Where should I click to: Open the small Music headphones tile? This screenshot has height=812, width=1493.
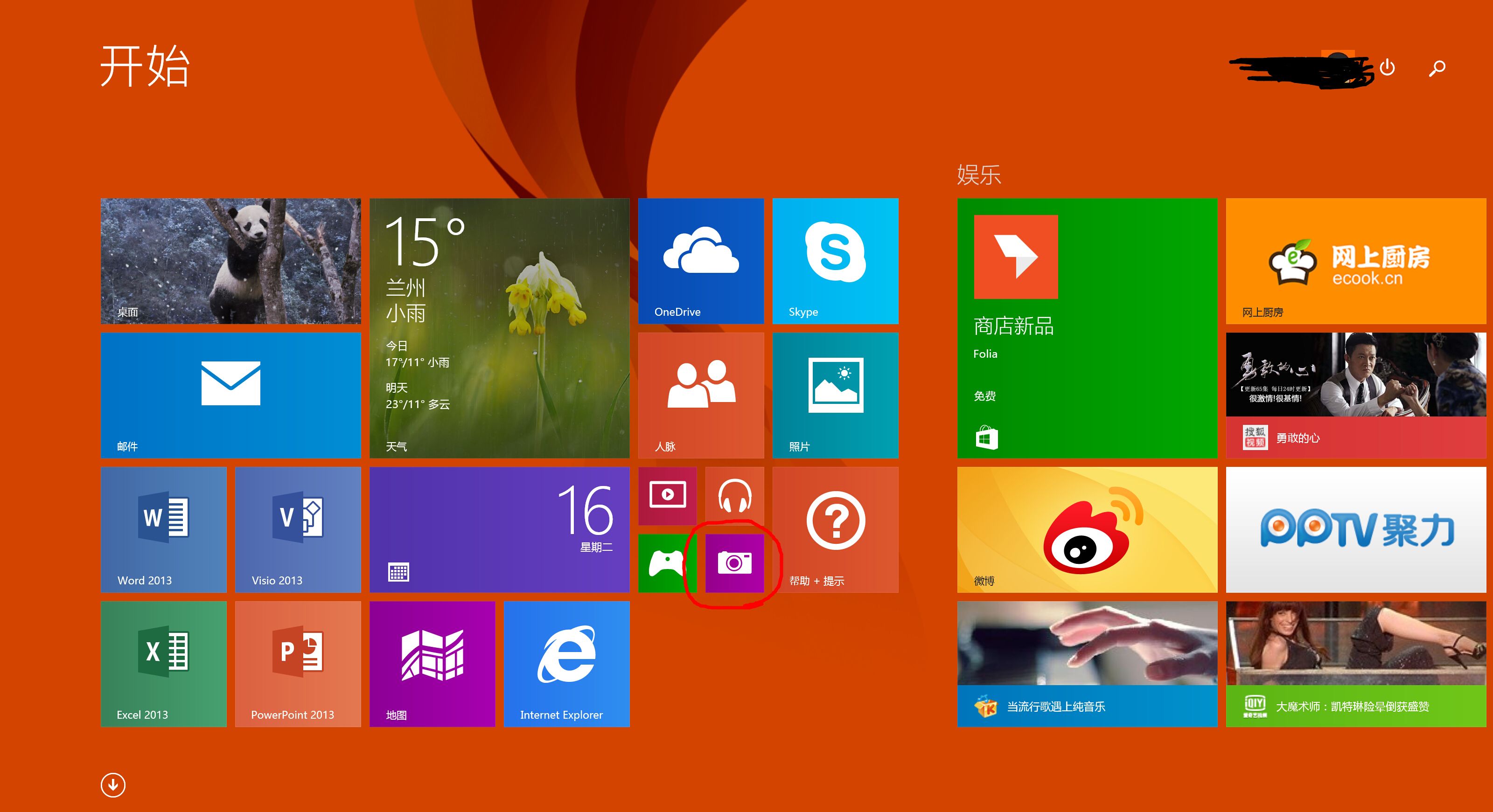click(734, 496)
